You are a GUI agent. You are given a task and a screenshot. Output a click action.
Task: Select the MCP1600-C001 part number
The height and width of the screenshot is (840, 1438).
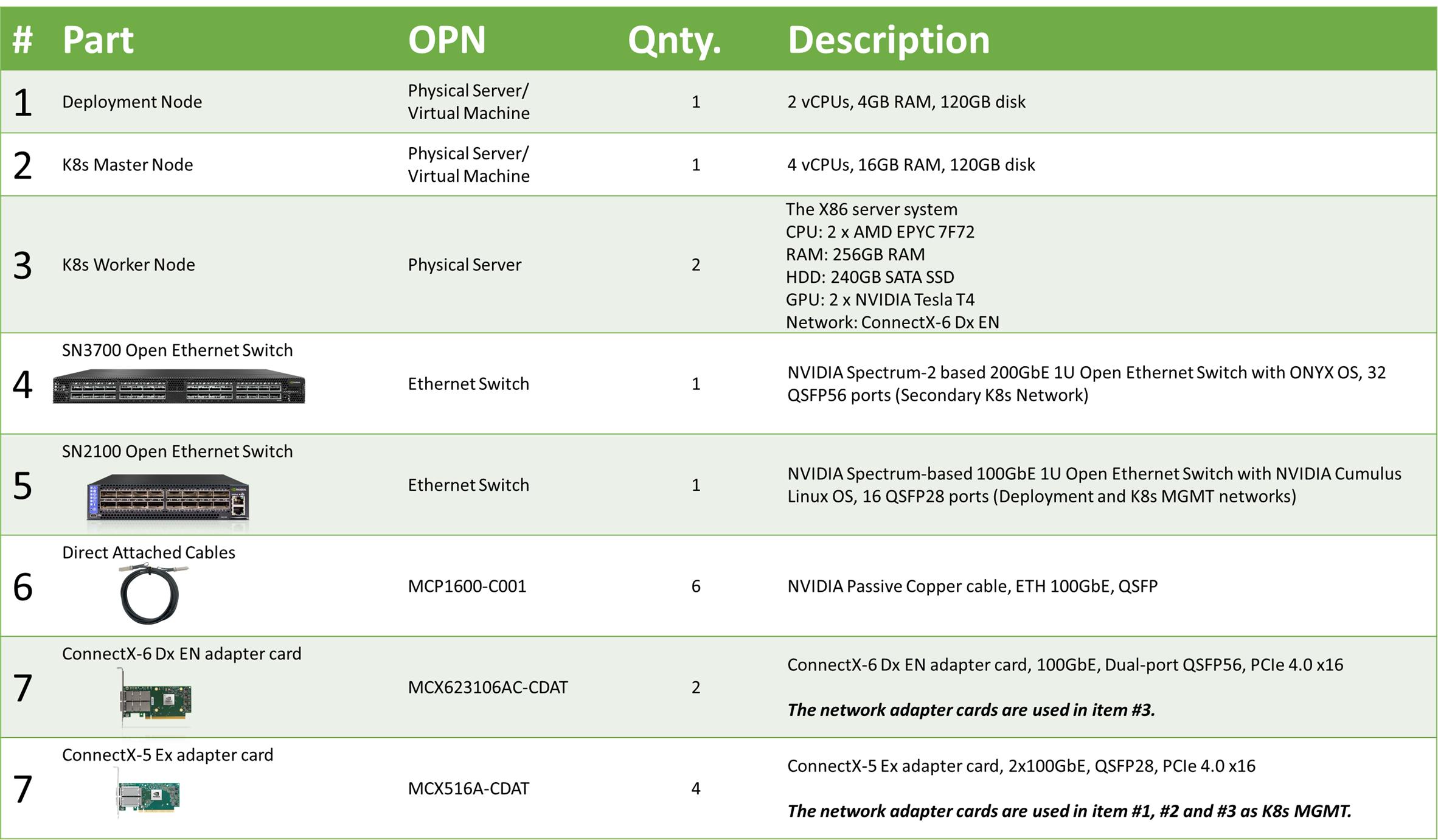[x=467, y=586]
